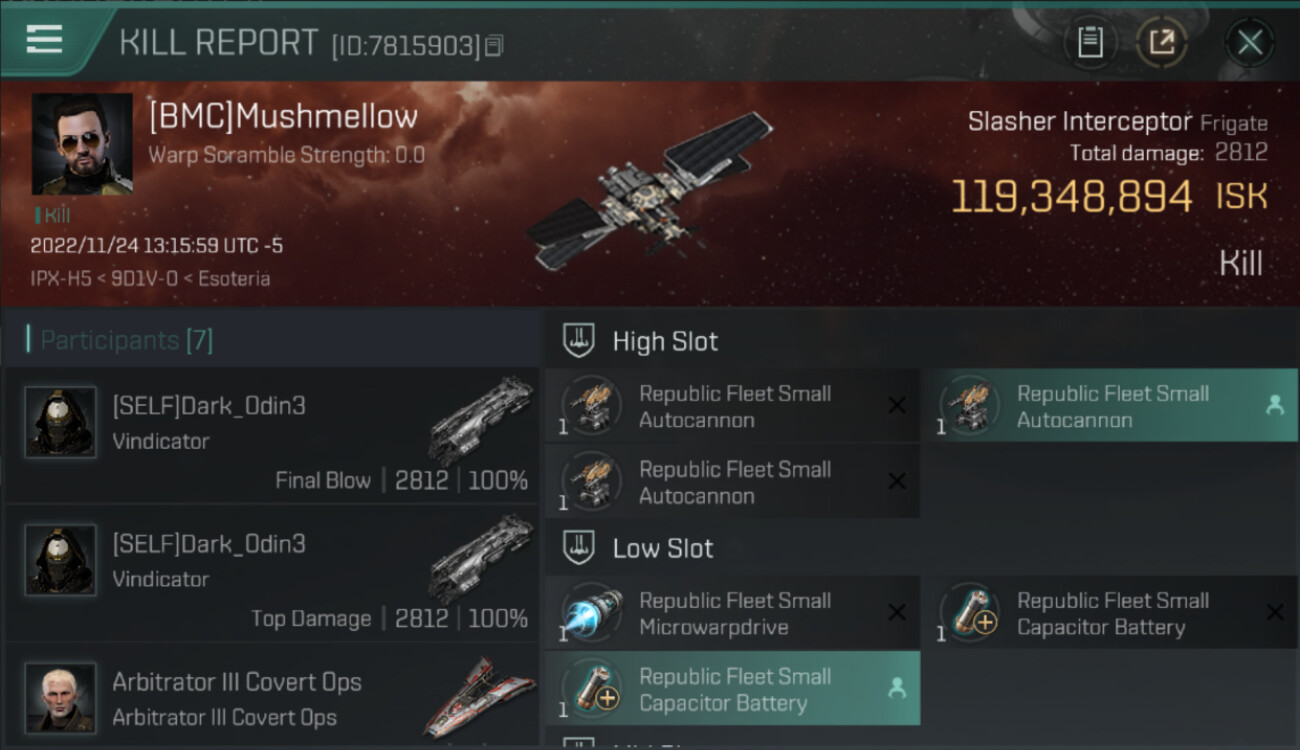The height and width of the screenshot is (750, 1300).
Task: Click the first destroyed Republic Fleet Small Autocannon
Action: coord(732,406)
